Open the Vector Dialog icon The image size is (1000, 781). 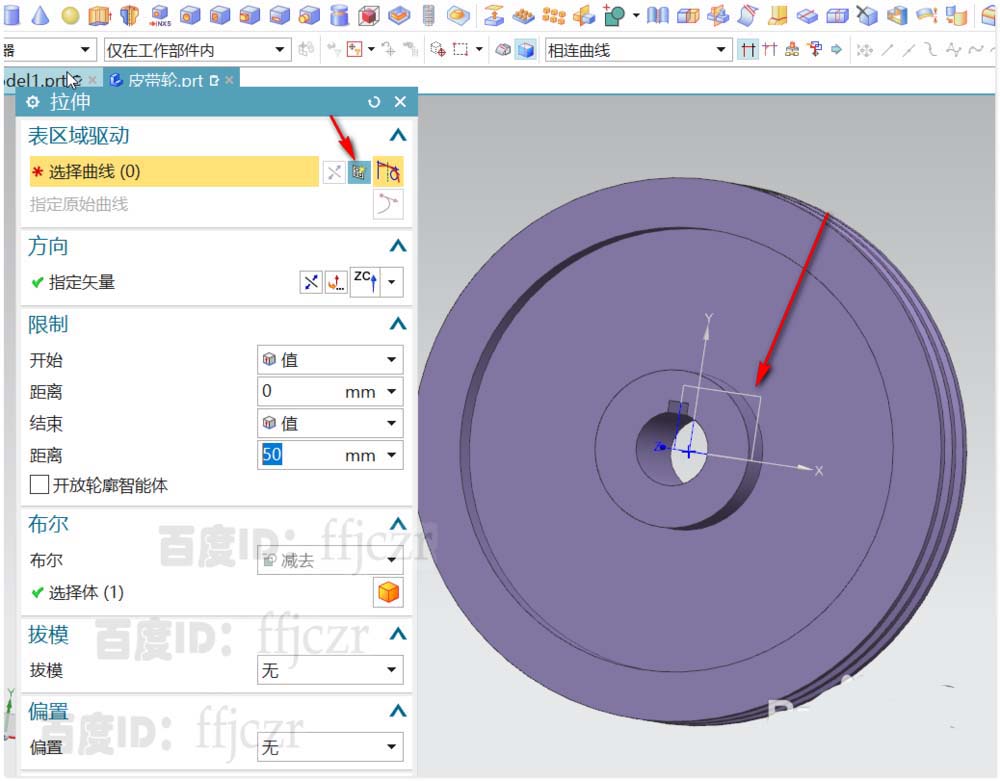click(336, 282)
